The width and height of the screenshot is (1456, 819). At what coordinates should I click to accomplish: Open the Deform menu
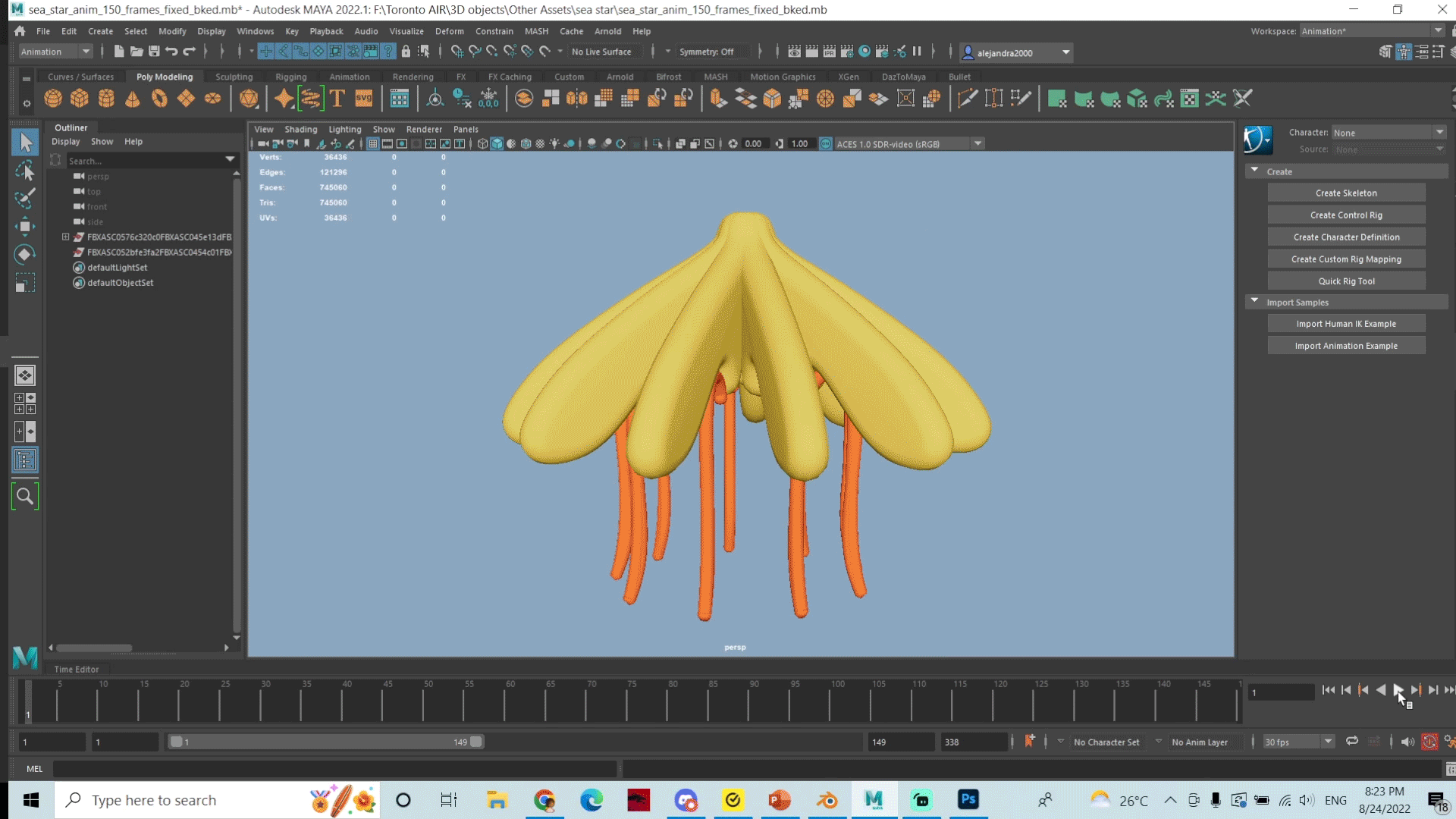[x=449, y=31]
